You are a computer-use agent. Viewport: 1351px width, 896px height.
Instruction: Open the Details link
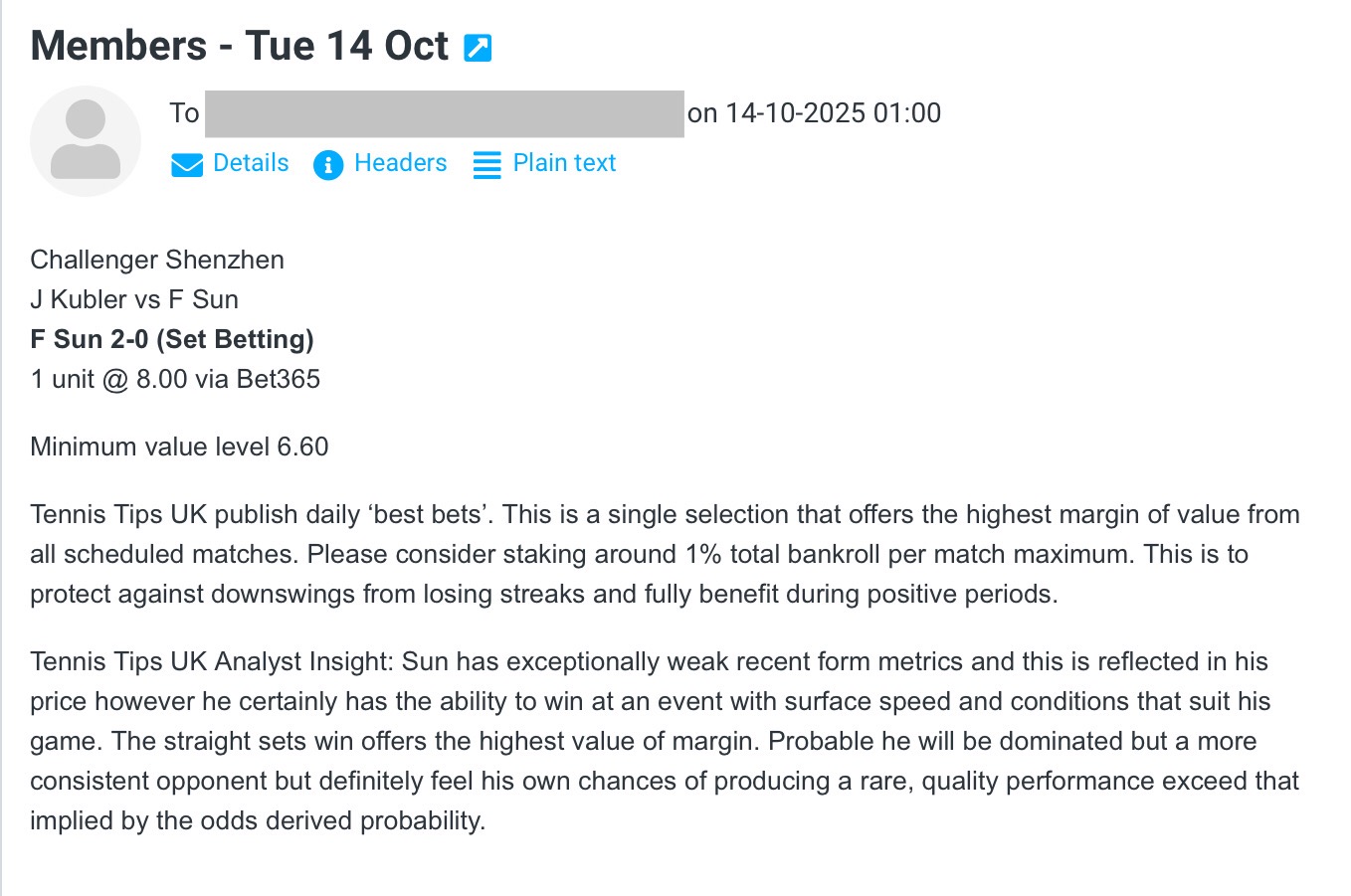pos(251,163)
